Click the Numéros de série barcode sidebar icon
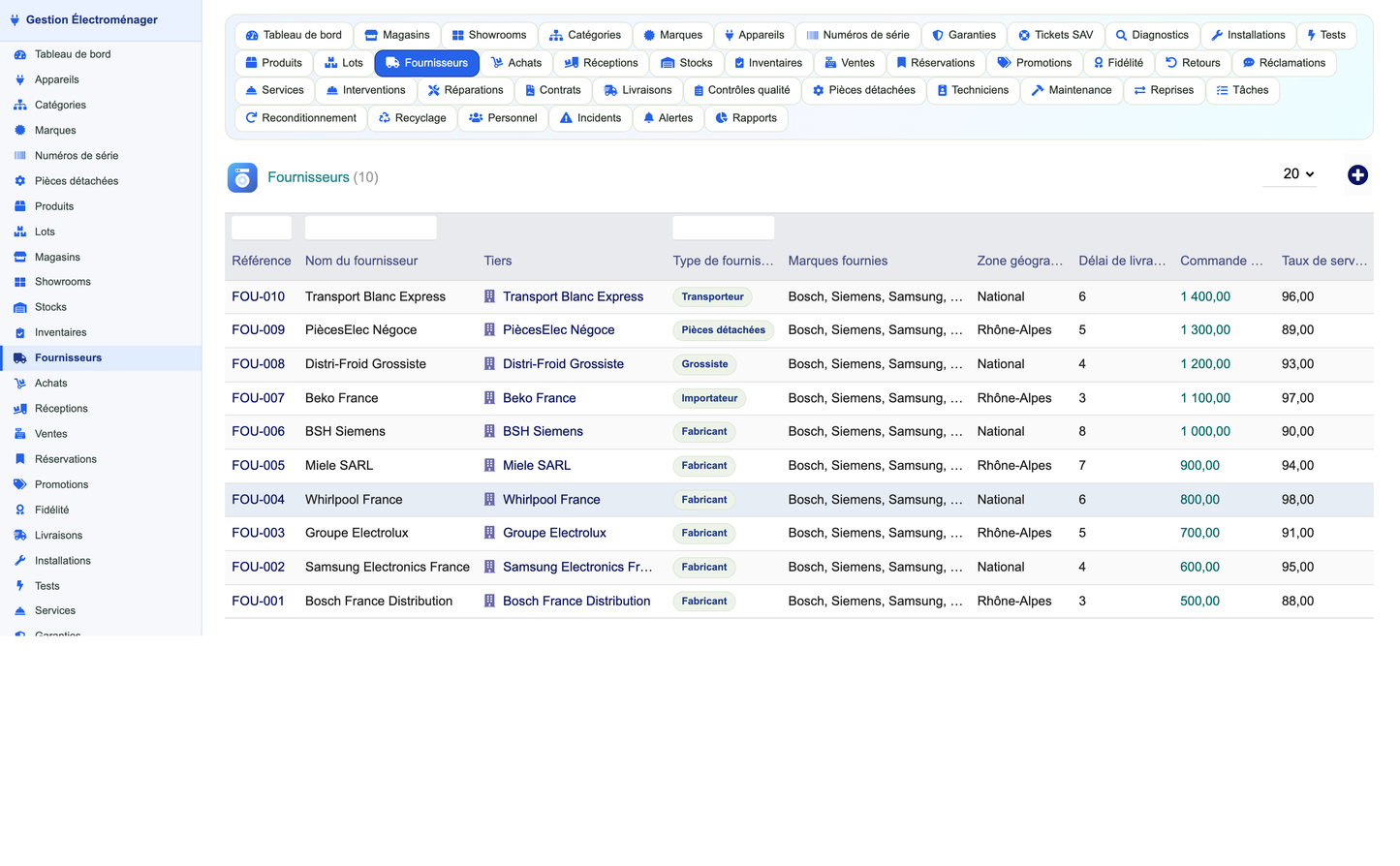Viewport: 1400px width, 866px height. 19,155
